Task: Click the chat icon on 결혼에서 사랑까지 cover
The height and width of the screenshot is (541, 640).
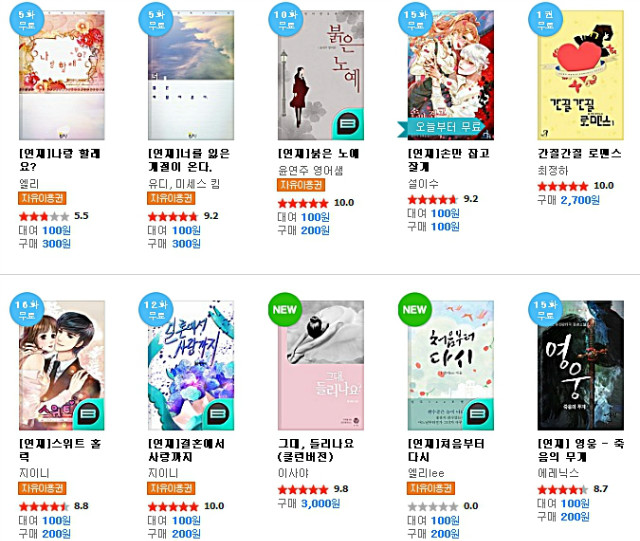Action: (218, 414)
